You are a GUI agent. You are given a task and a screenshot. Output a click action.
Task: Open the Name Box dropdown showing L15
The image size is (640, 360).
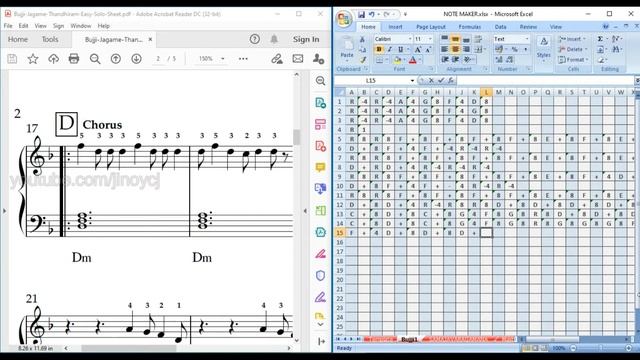[412, 80]
